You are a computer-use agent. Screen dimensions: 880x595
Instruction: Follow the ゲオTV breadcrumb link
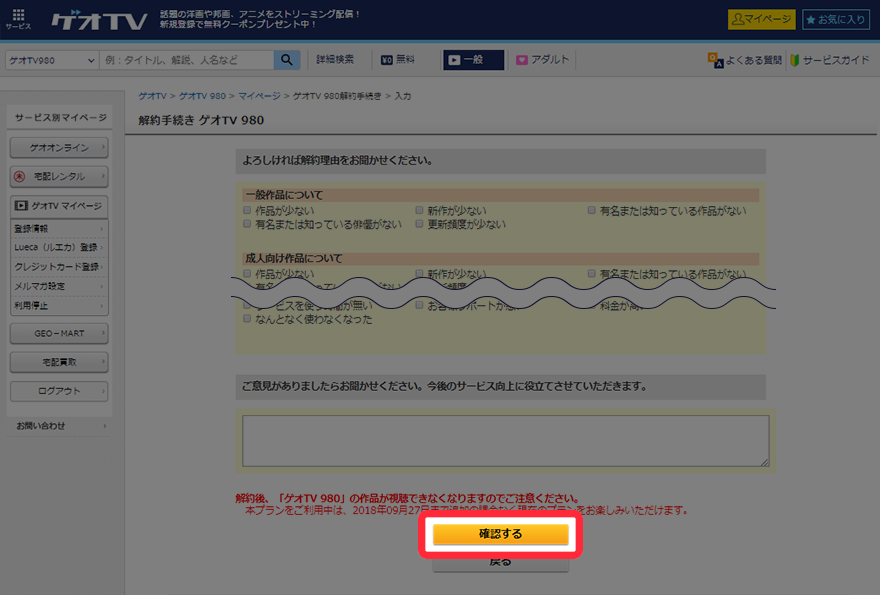[x=153, y=96]
